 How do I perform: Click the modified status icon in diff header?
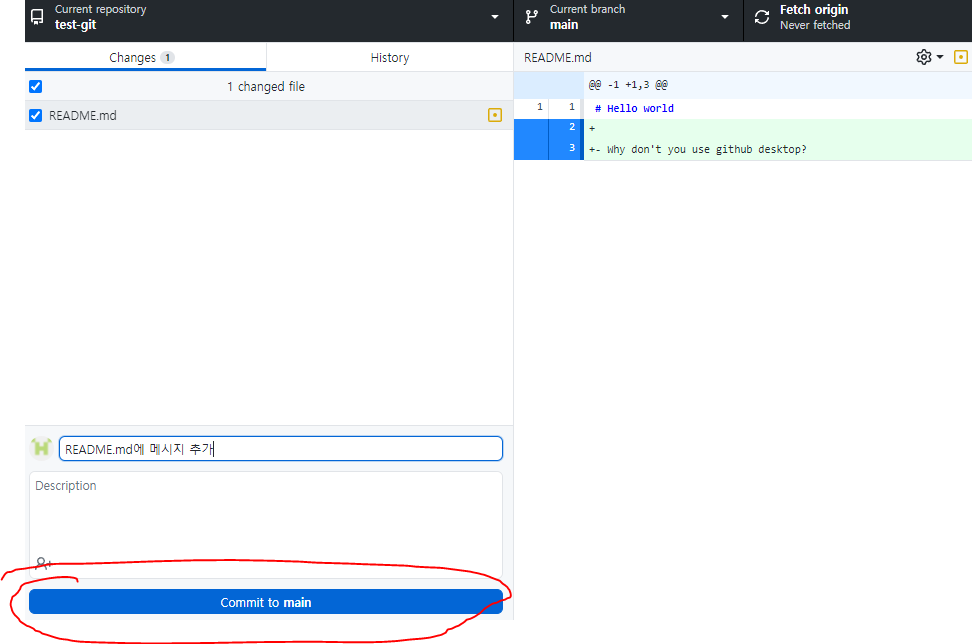pos(960,57)
